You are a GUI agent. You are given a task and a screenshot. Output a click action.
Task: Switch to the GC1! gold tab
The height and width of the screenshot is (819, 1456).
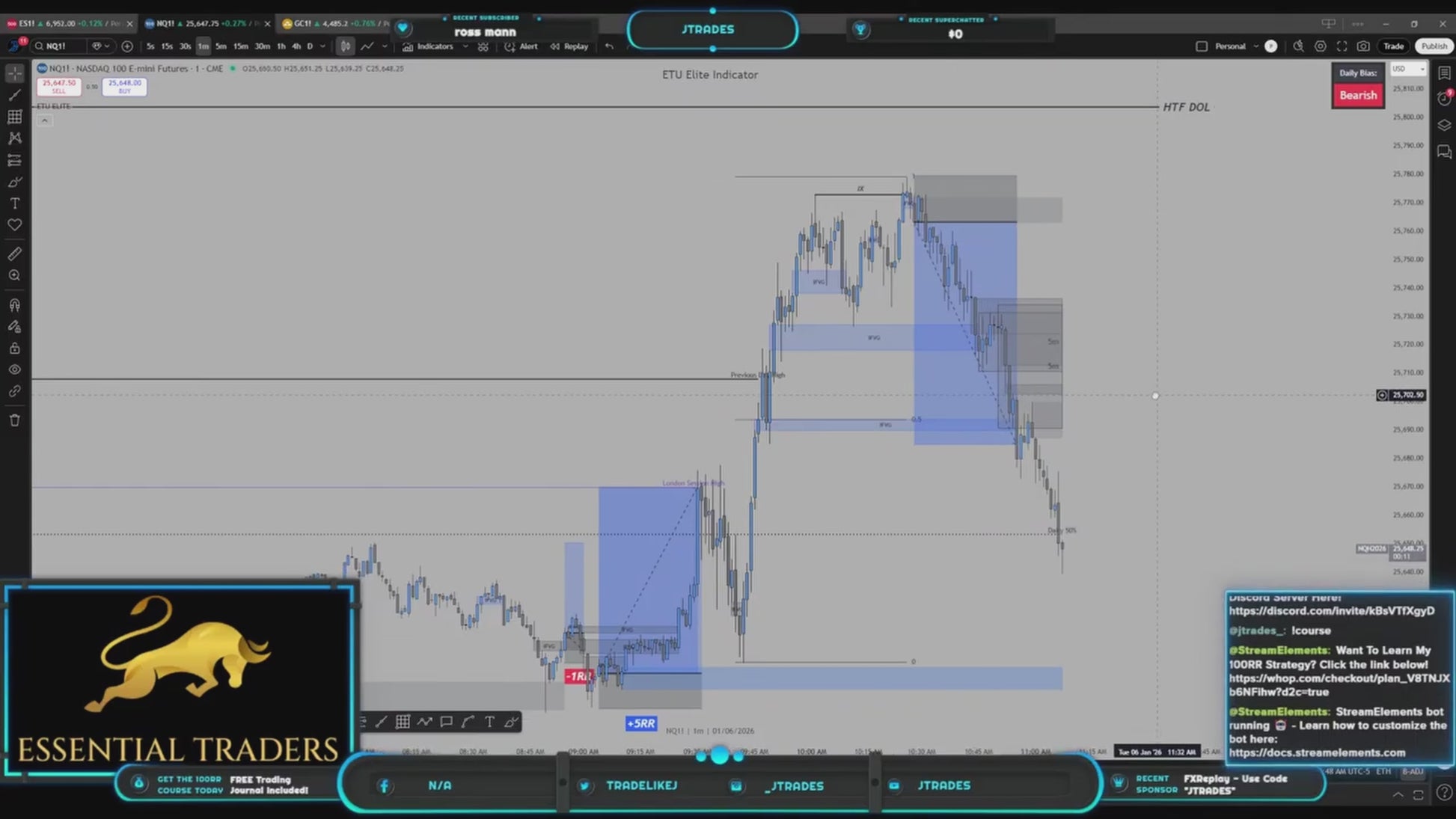coord(302,24)
